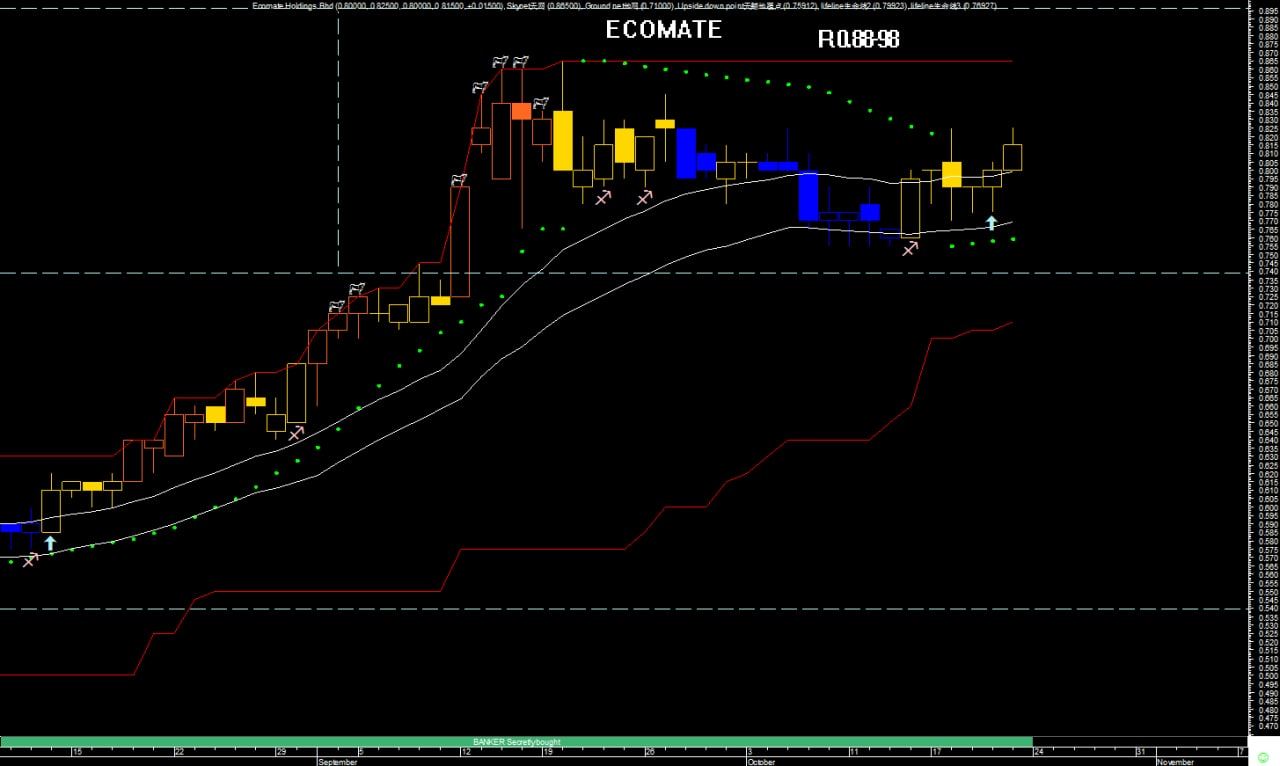
Task: Select the orange candle at the September peak
Action: [521, 111]
